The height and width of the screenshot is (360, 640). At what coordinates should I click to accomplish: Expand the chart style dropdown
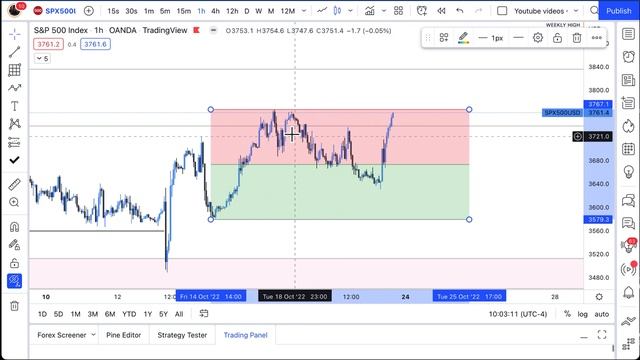point(350,11)
